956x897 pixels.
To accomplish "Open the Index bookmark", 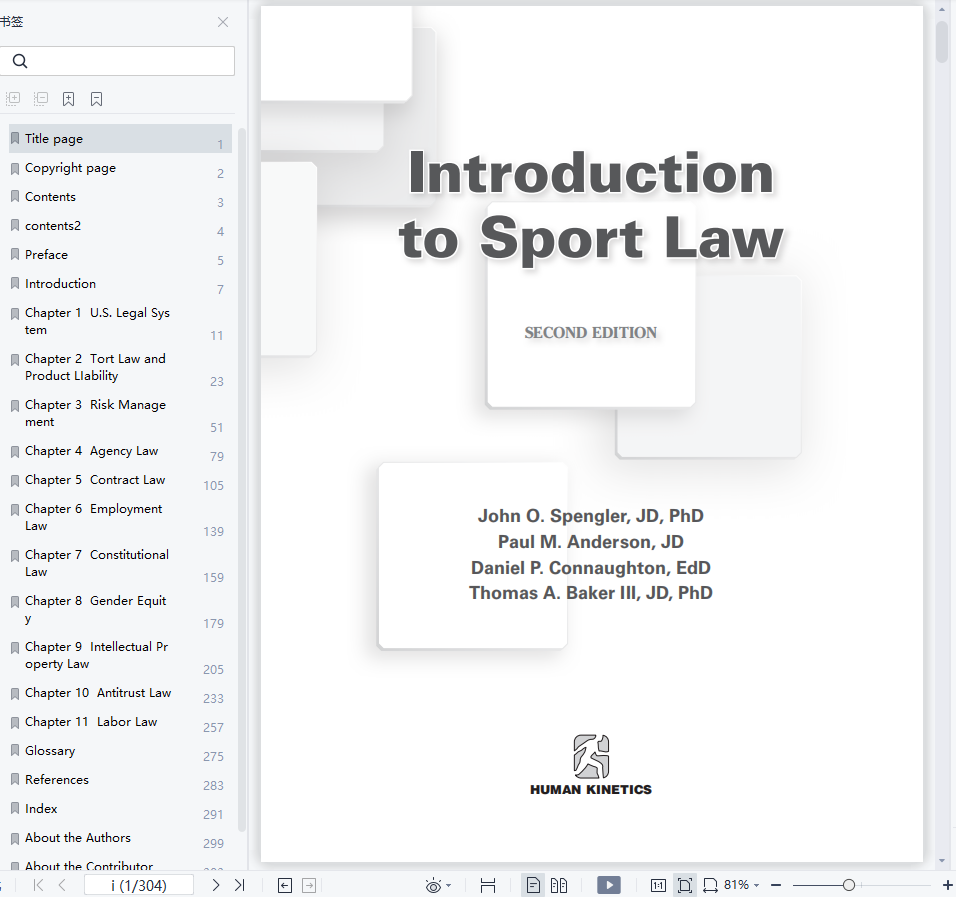I will pyautogui.click(x=120, y=809).
